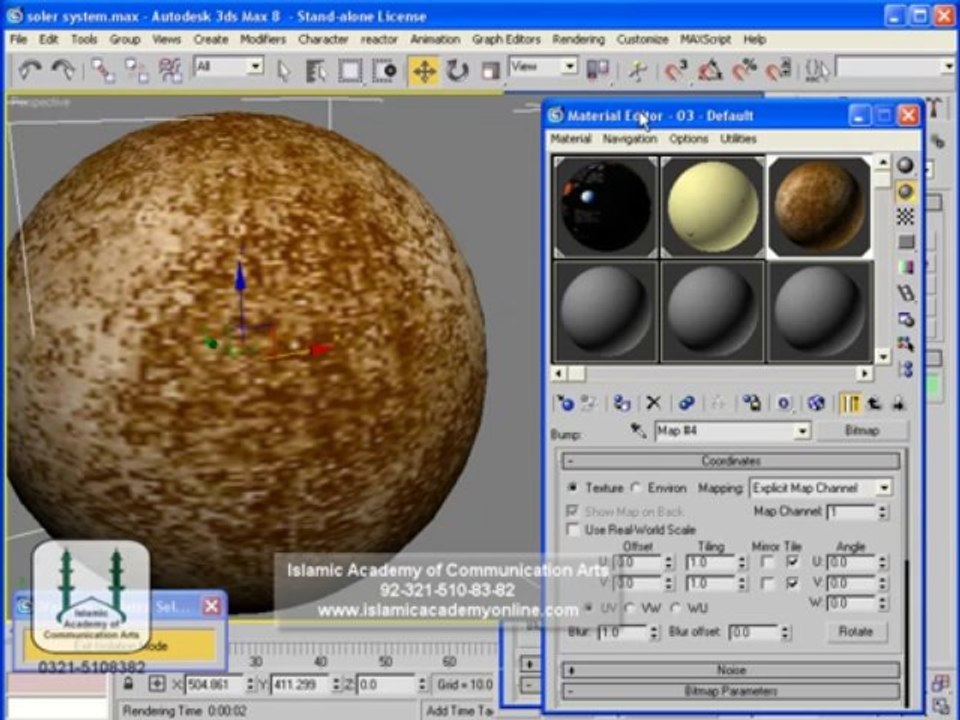Image resolution: width=960 pixels, height=720 pixels.
Task: Choose the Select Object arrow tool
Action: click(283, 71)
